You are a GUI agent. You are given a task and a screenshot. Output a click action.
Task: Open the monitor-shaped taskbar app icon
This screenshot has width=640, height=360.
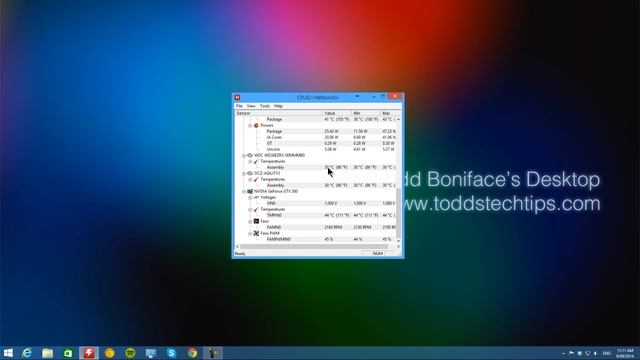151,353
